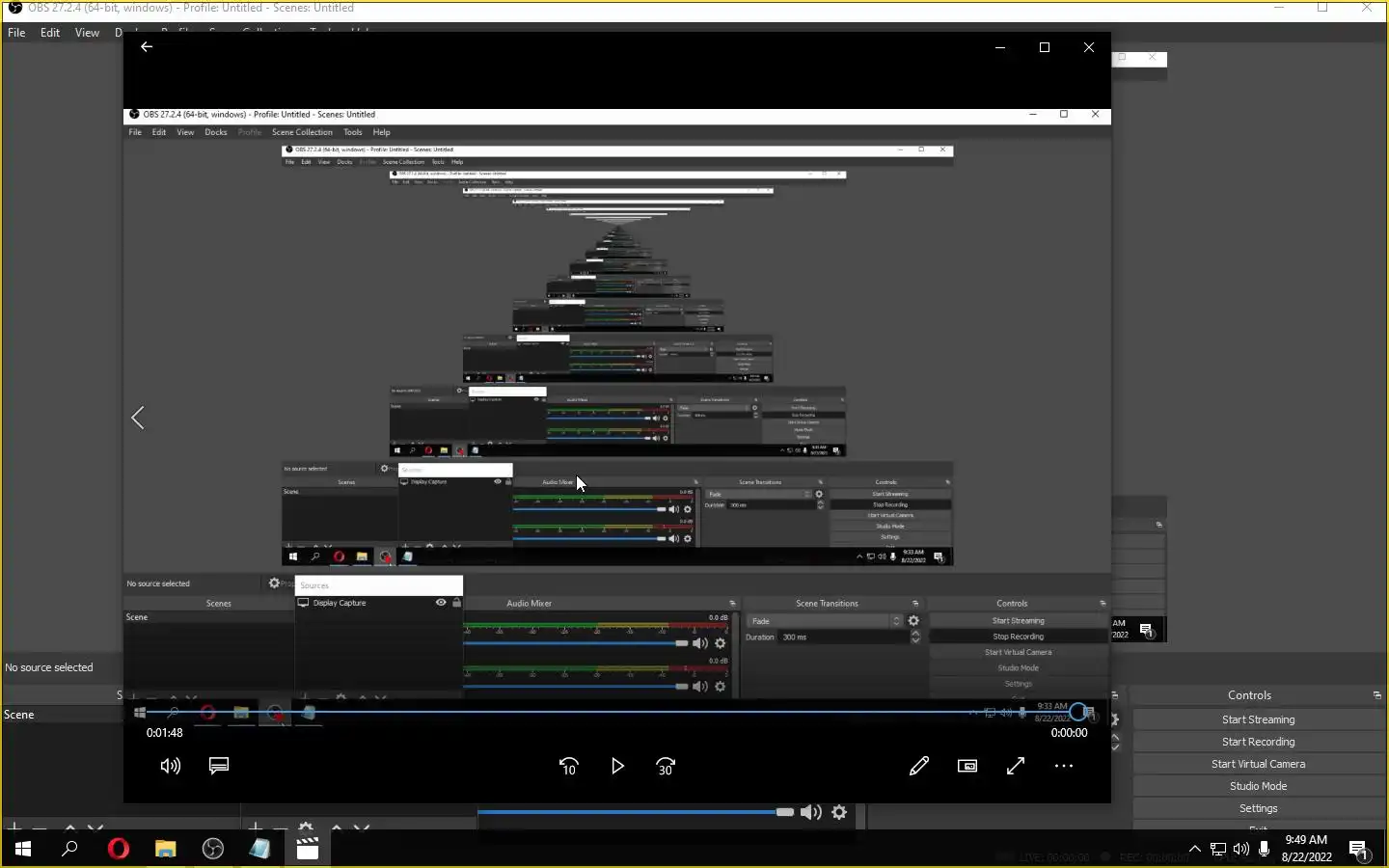Open the player's three-dot more options

point(1064,766)
